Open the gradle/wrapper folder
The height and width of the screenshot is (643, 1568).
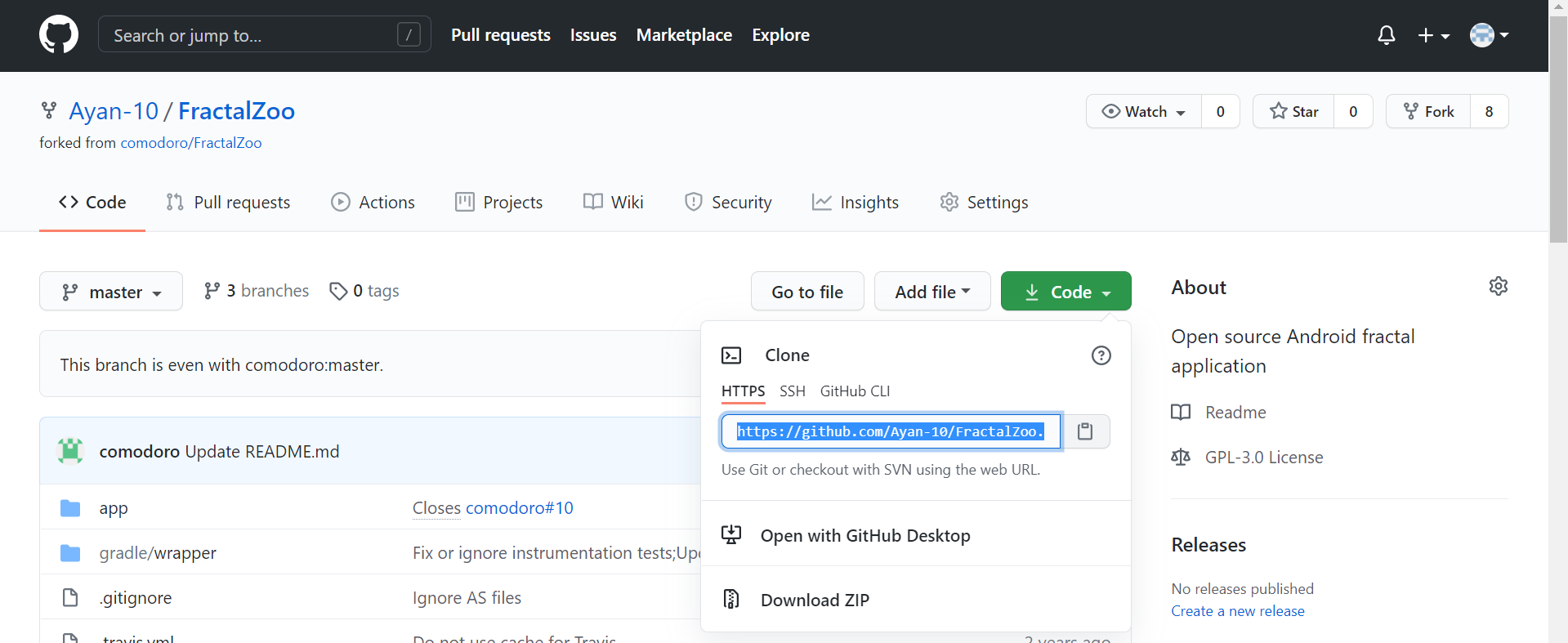click(x=158, y=553)
